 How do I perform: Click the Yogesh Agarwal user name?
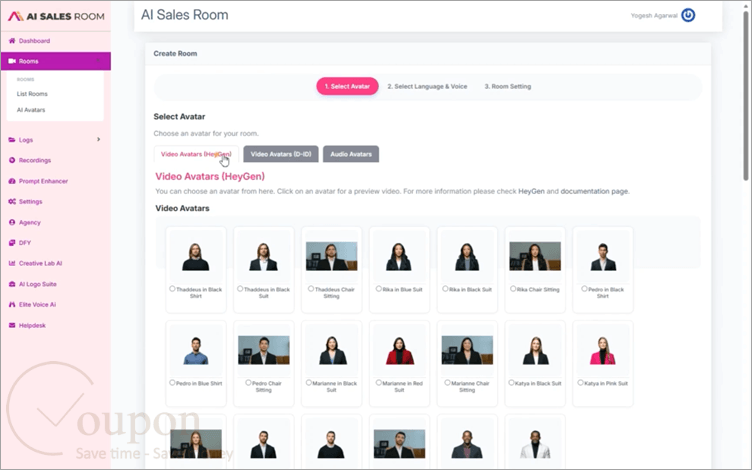pos(654,16)
